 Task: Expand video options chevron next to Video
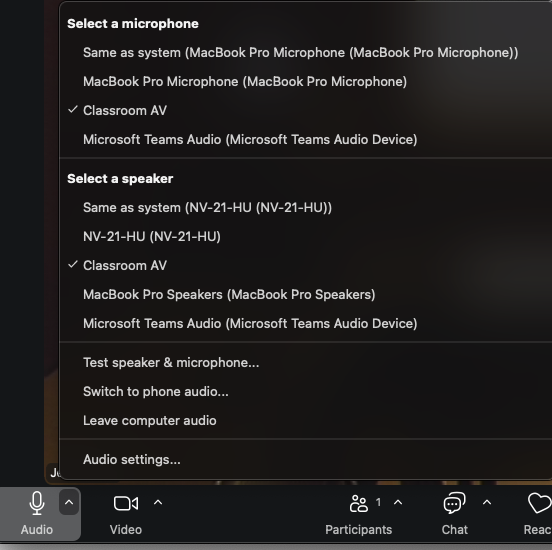[x=158, y=502]
